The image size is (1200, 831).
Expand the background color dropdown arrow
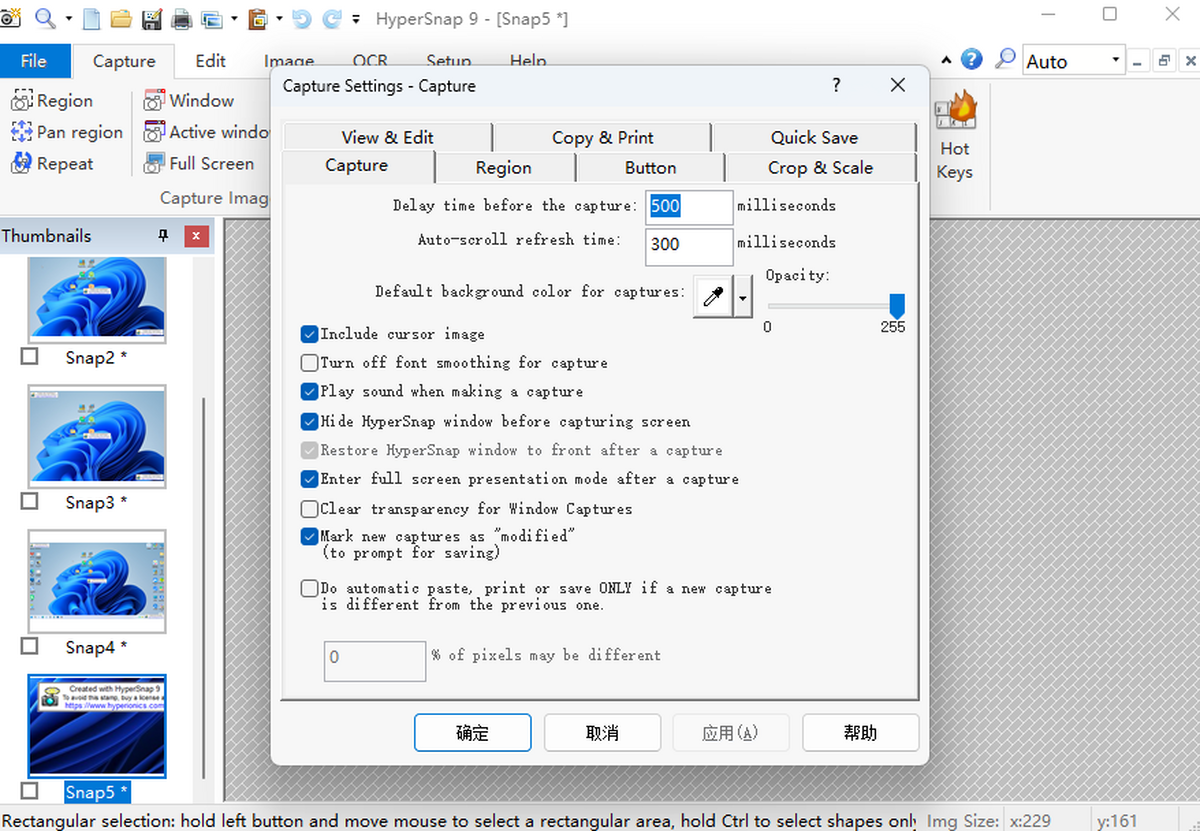743,297
